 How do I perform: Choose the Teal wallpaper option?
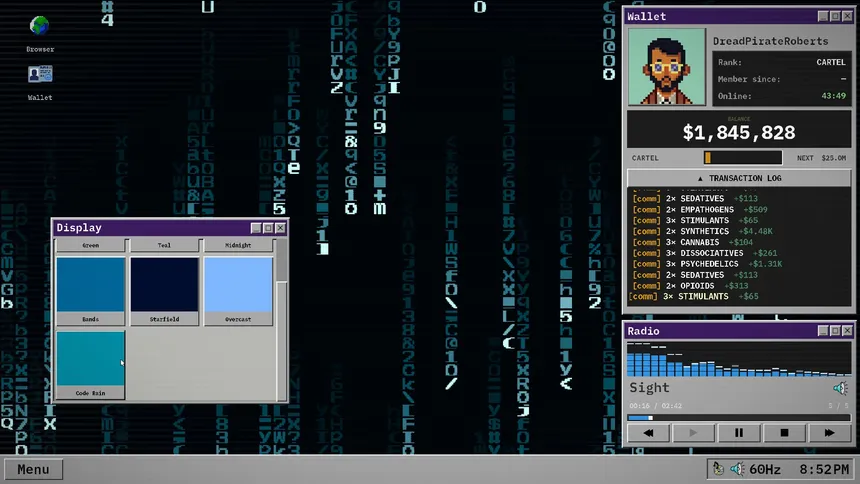pyautogui.click(x=165, y=245)
